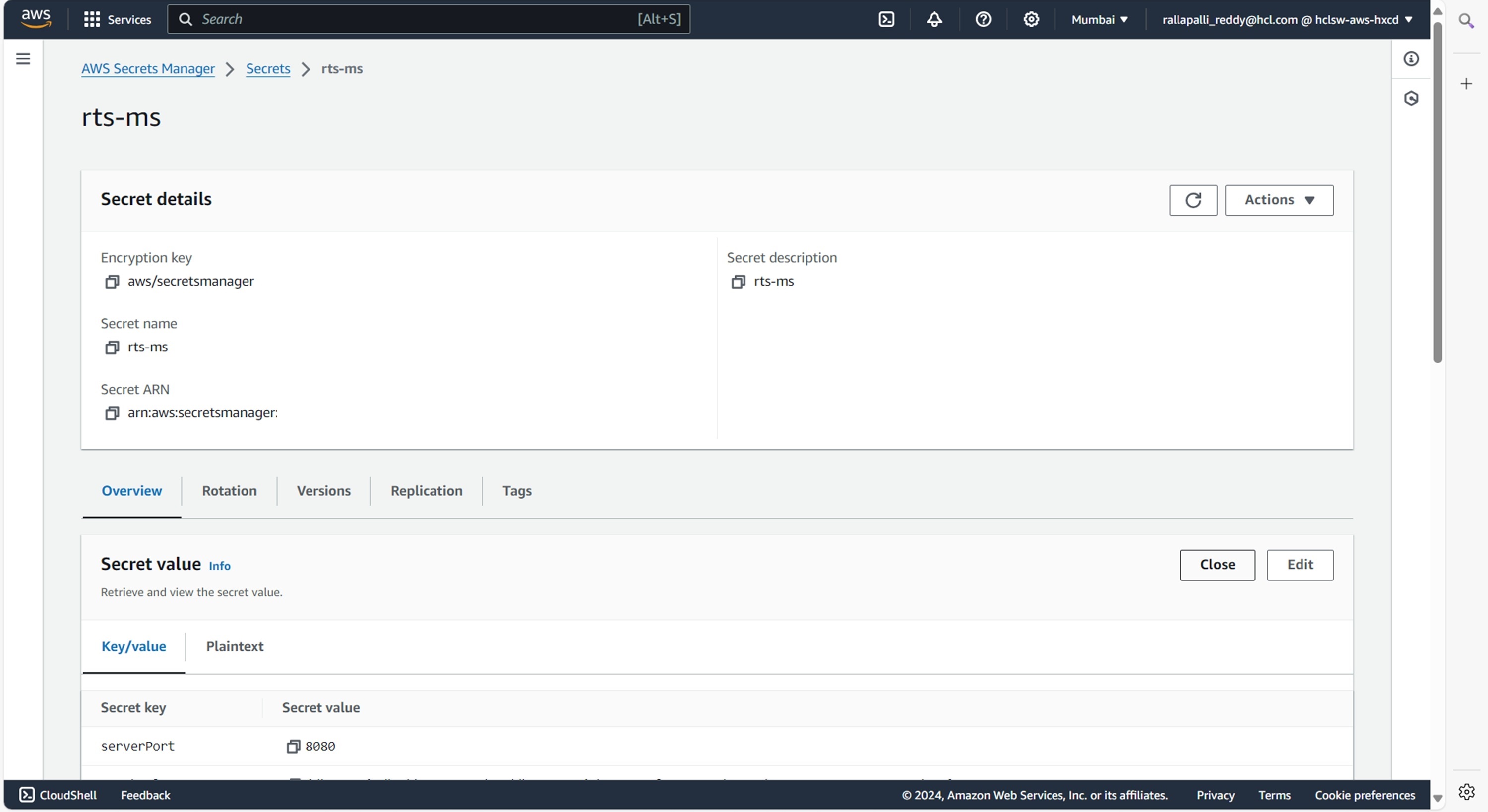Switch to the Rotation tab
Screen dimensions: 1488x812
[x=229, y=491]
